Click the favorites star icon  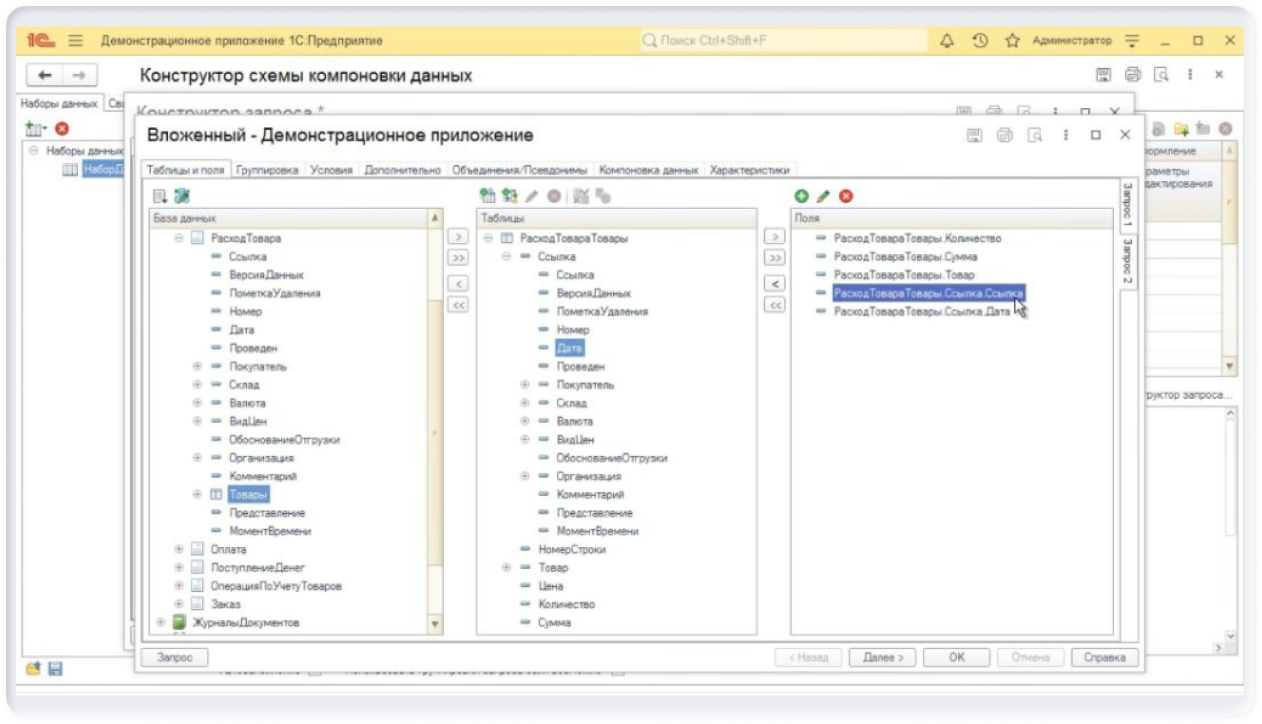point(1012,41)
